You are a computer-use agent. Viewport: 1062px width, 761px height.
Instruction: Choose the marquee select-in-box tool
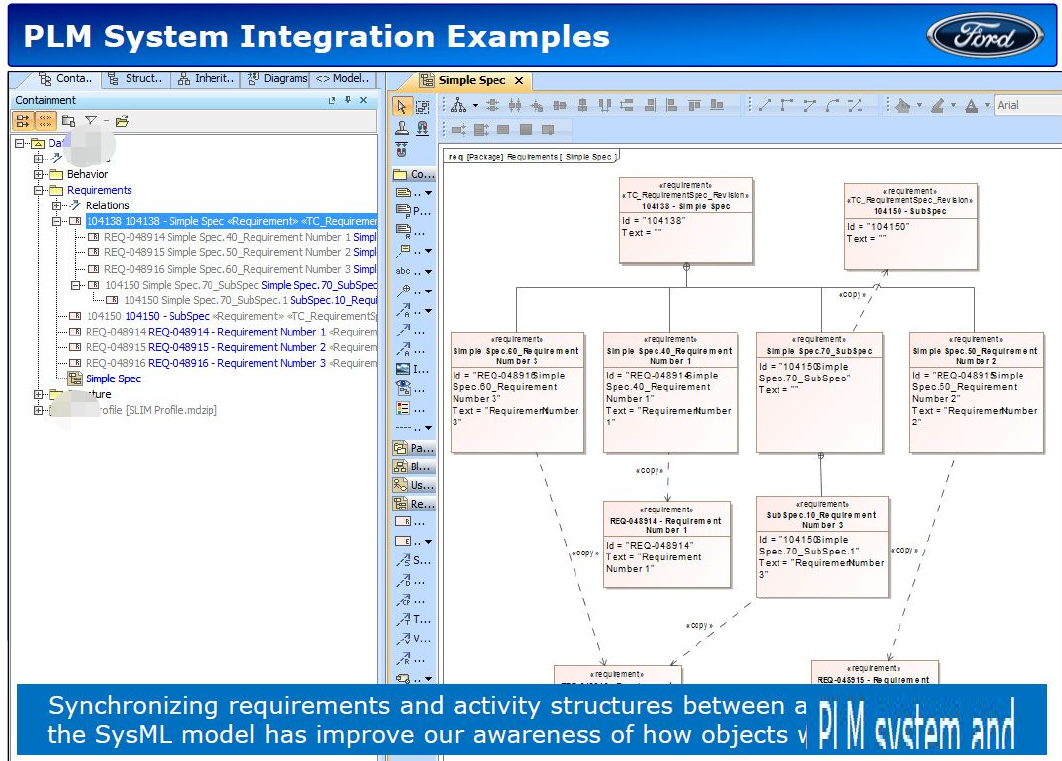tap(422, 107)
